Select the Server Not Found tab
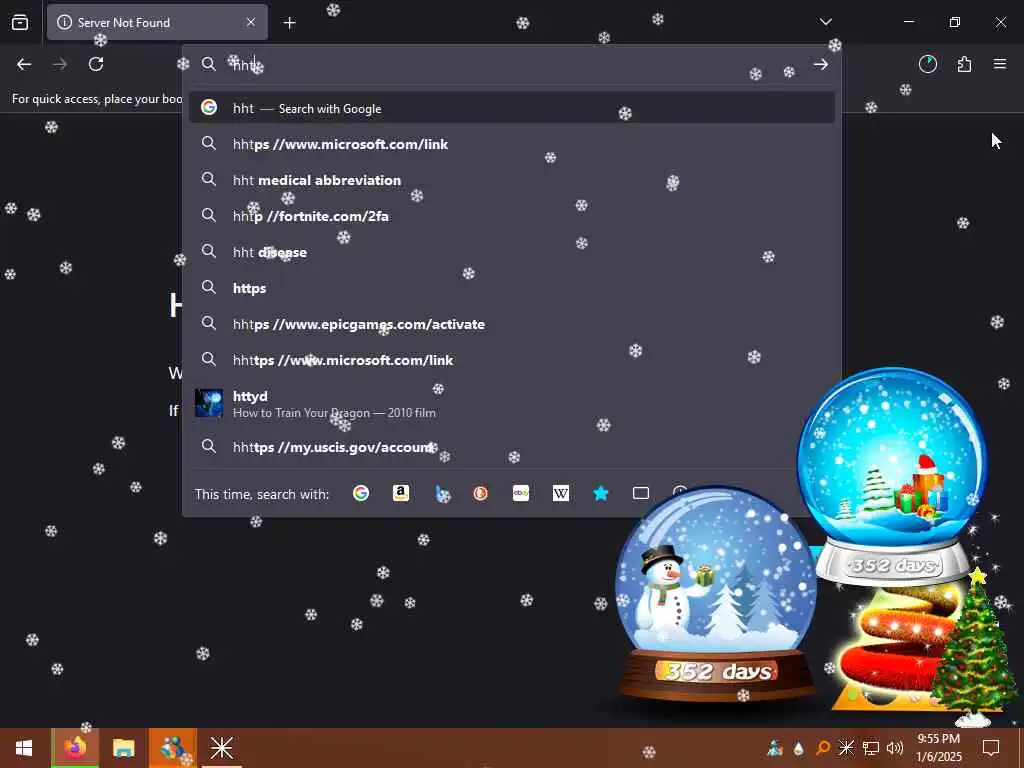 pos(157,22)
